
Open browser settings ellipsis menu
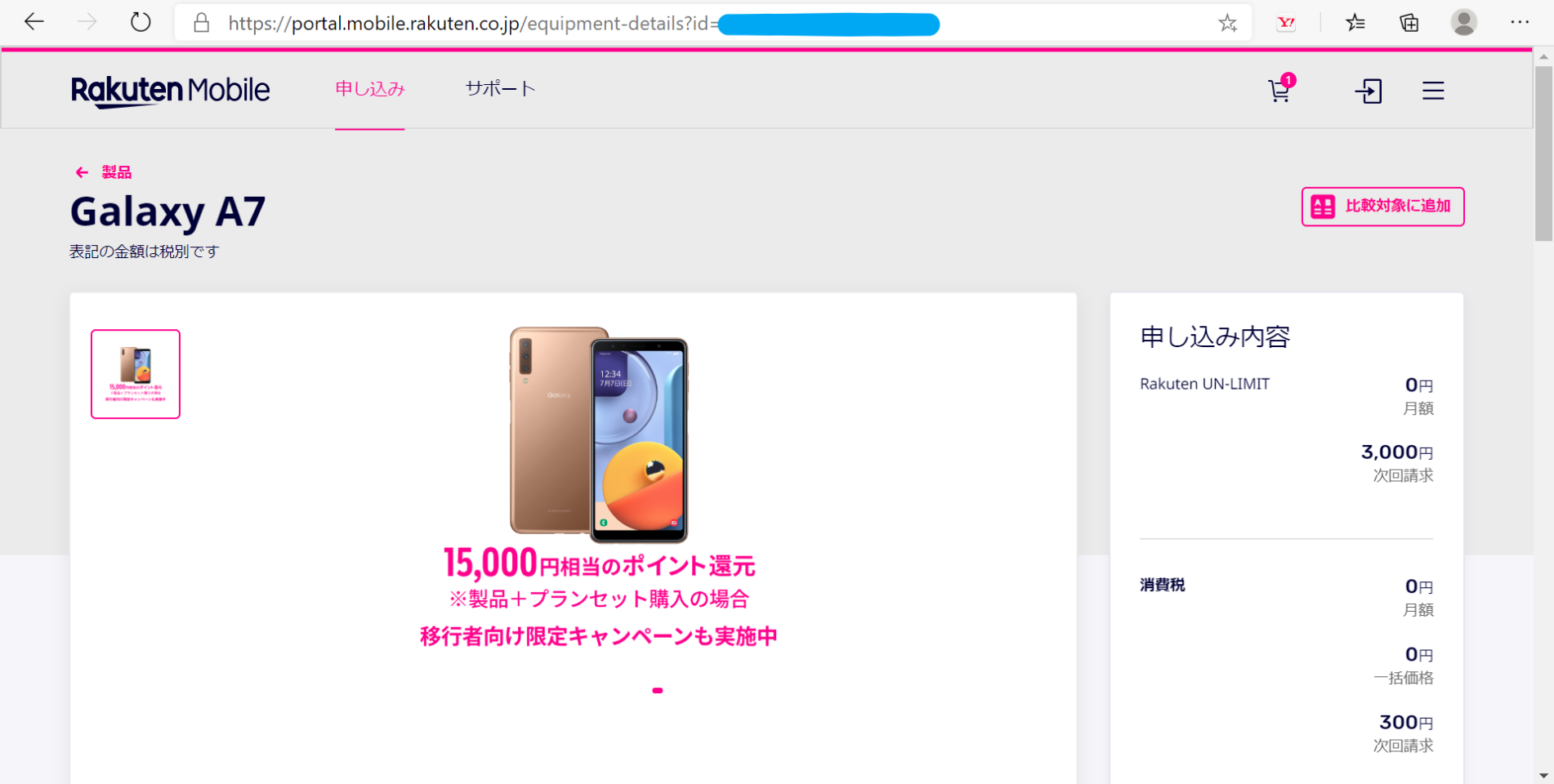pos(1520,23)
